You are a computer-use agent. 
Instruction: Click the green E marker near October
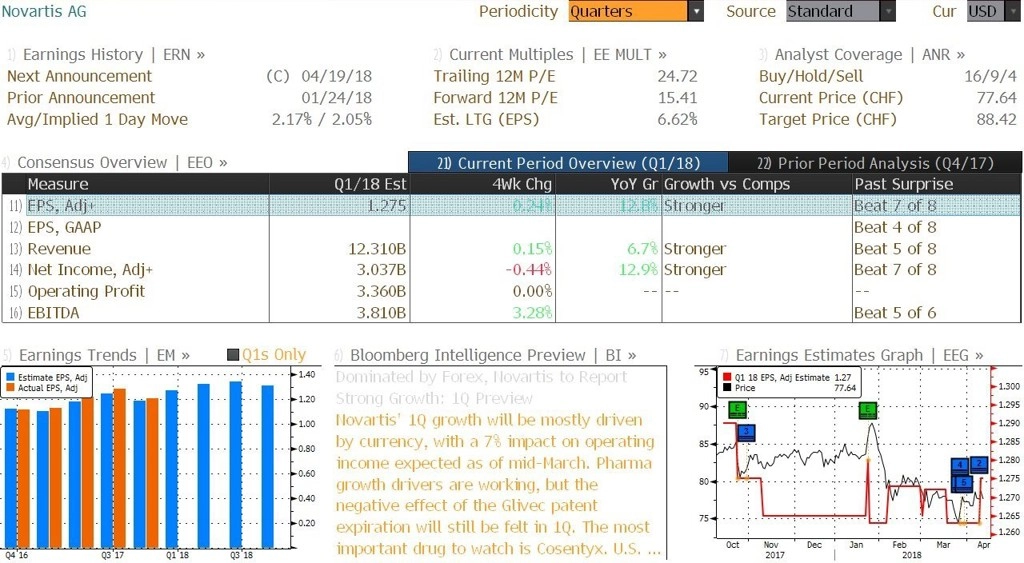737,410
